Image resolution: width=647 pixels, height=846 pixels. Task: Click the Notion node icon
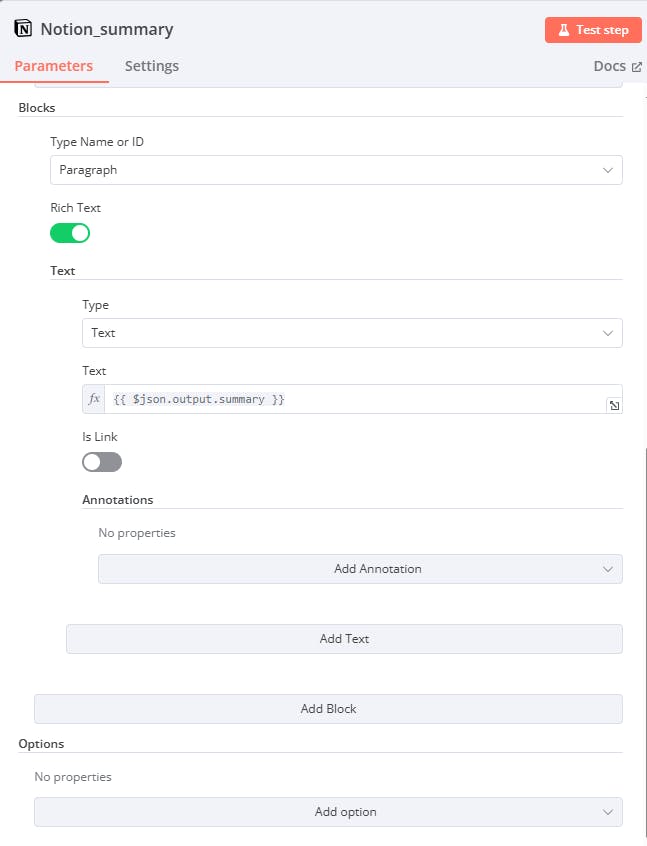coord(23,29)
